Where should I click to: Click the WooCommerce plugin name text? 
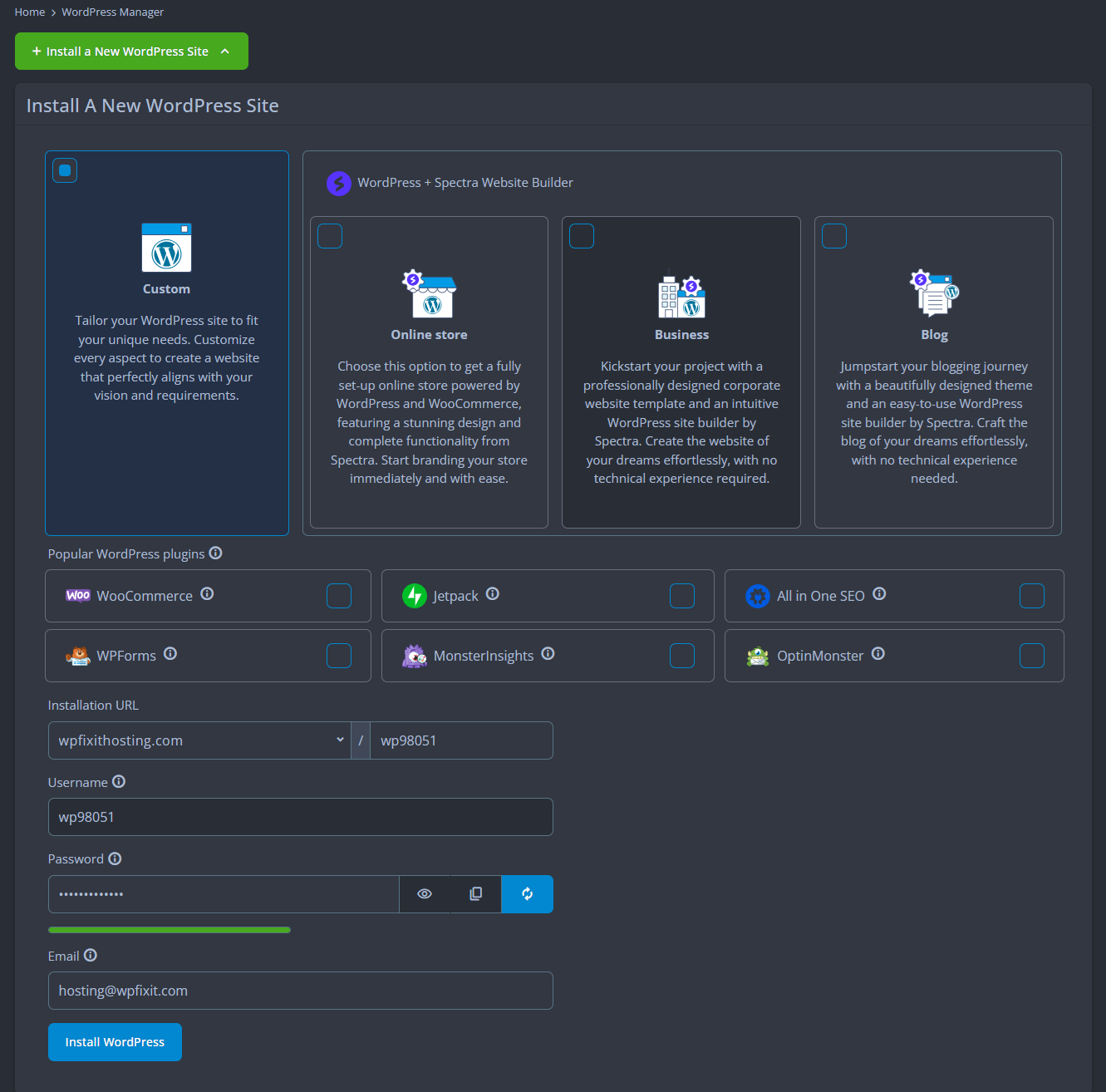[145, 596]
